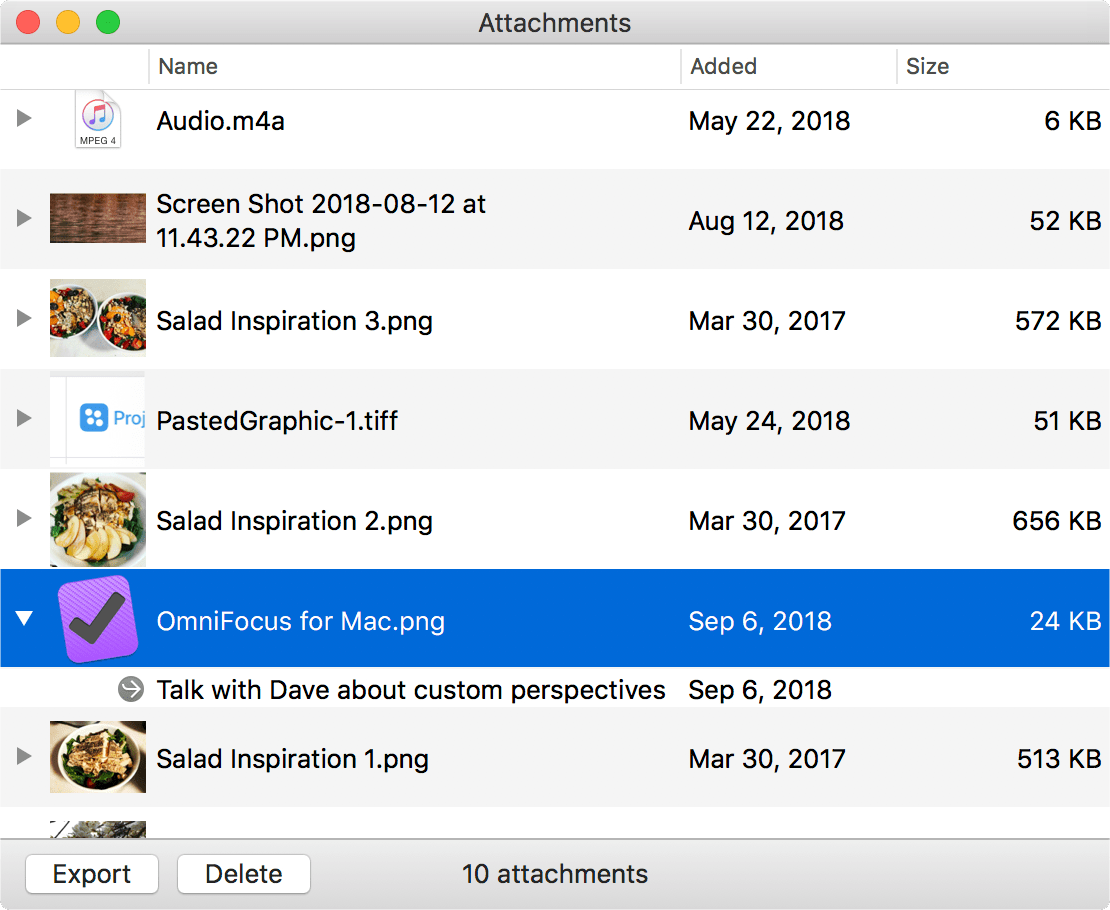Expand PastedGraphic-1.tiff disclosure triangle
This screenshot has width=1110, height=910.
click(x=24, y=418)
